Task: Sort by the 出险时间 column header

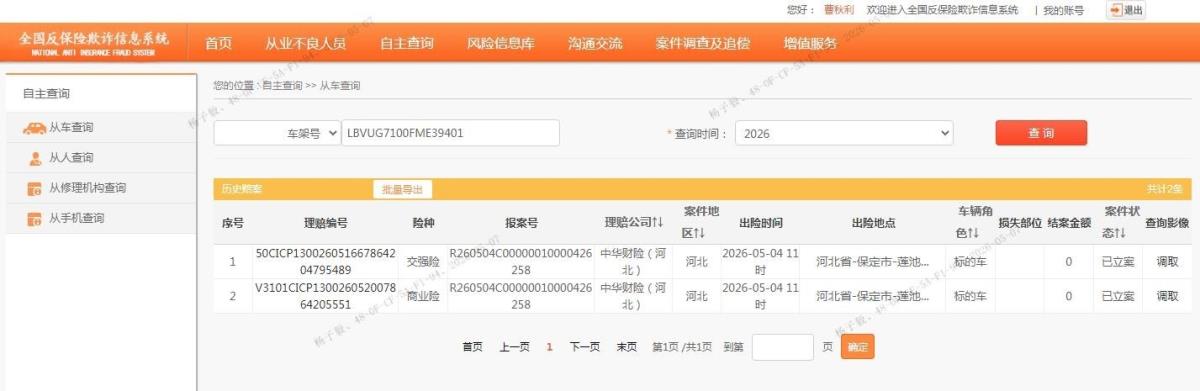Action: pos(761,222)
